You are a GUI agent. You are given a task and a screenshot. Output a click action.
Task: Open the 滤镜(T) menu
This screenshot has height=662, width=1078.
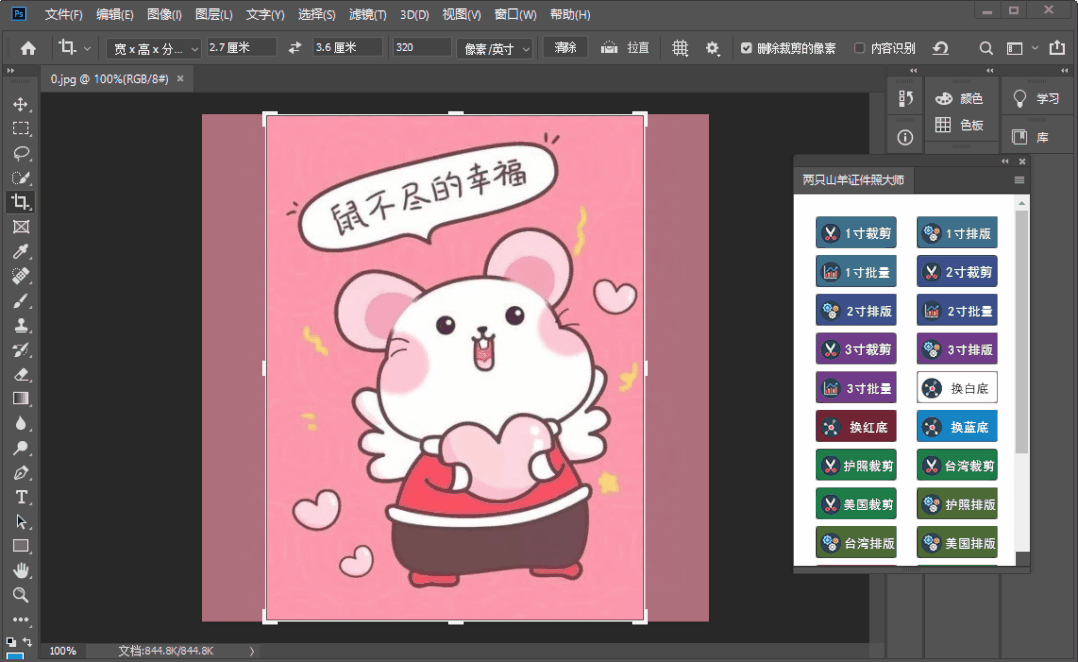367,15
